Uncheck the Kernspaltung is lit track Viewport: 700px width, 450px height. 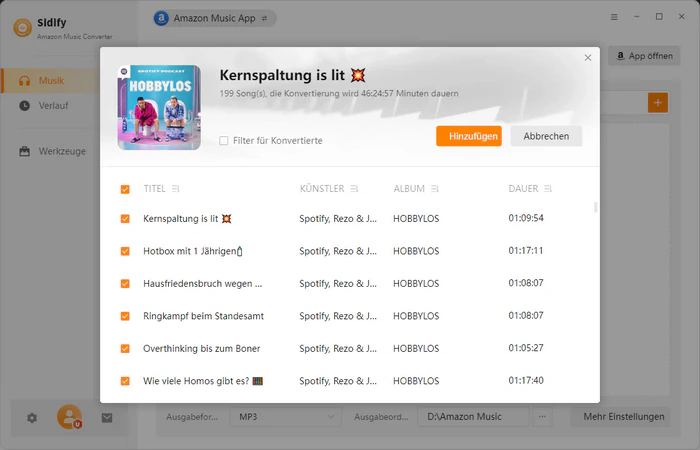[125, 219]
